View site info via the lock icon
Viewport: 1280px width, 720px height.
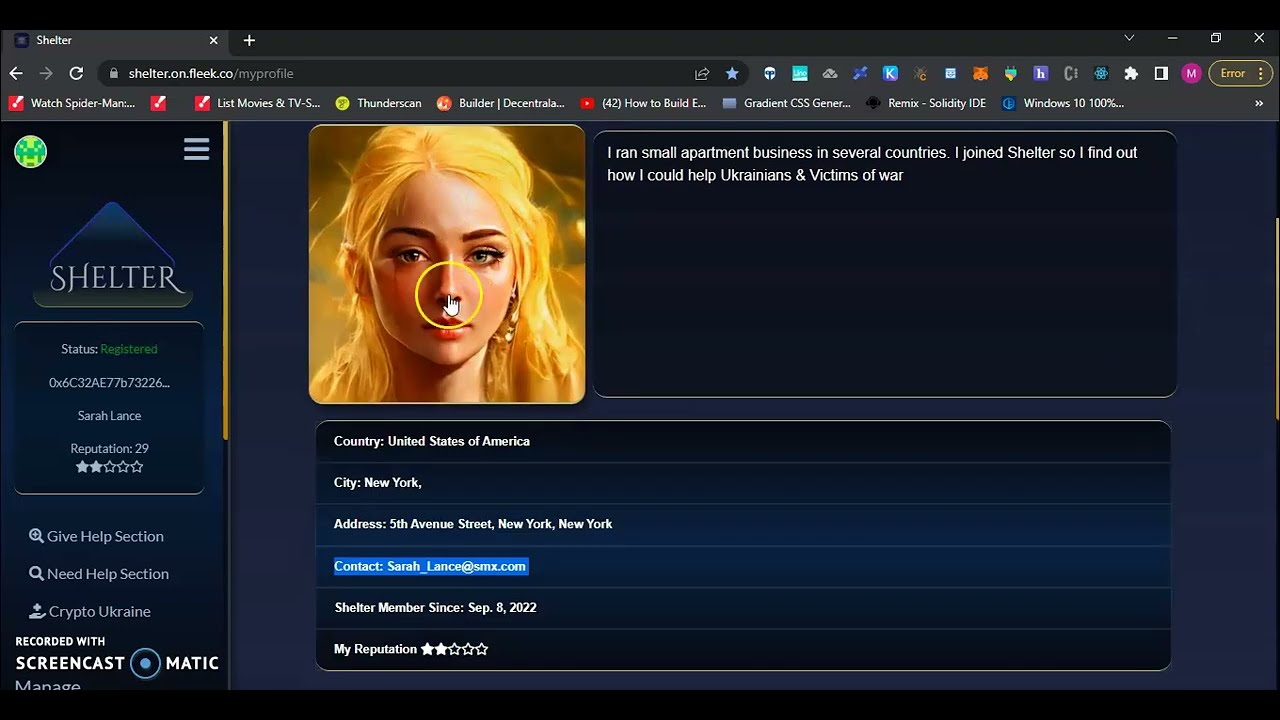(x=113, y=73)
